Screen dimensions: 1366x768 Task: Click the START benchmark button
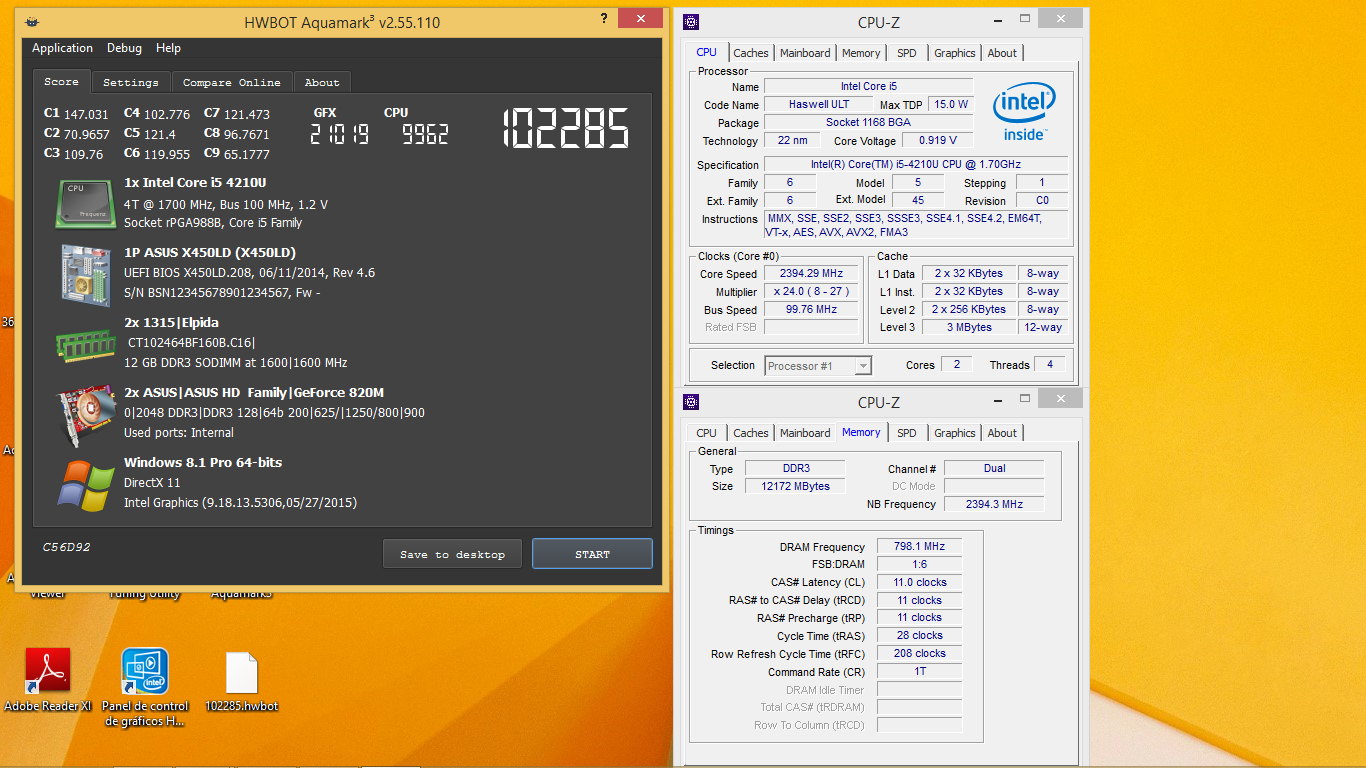coord(592,554)
